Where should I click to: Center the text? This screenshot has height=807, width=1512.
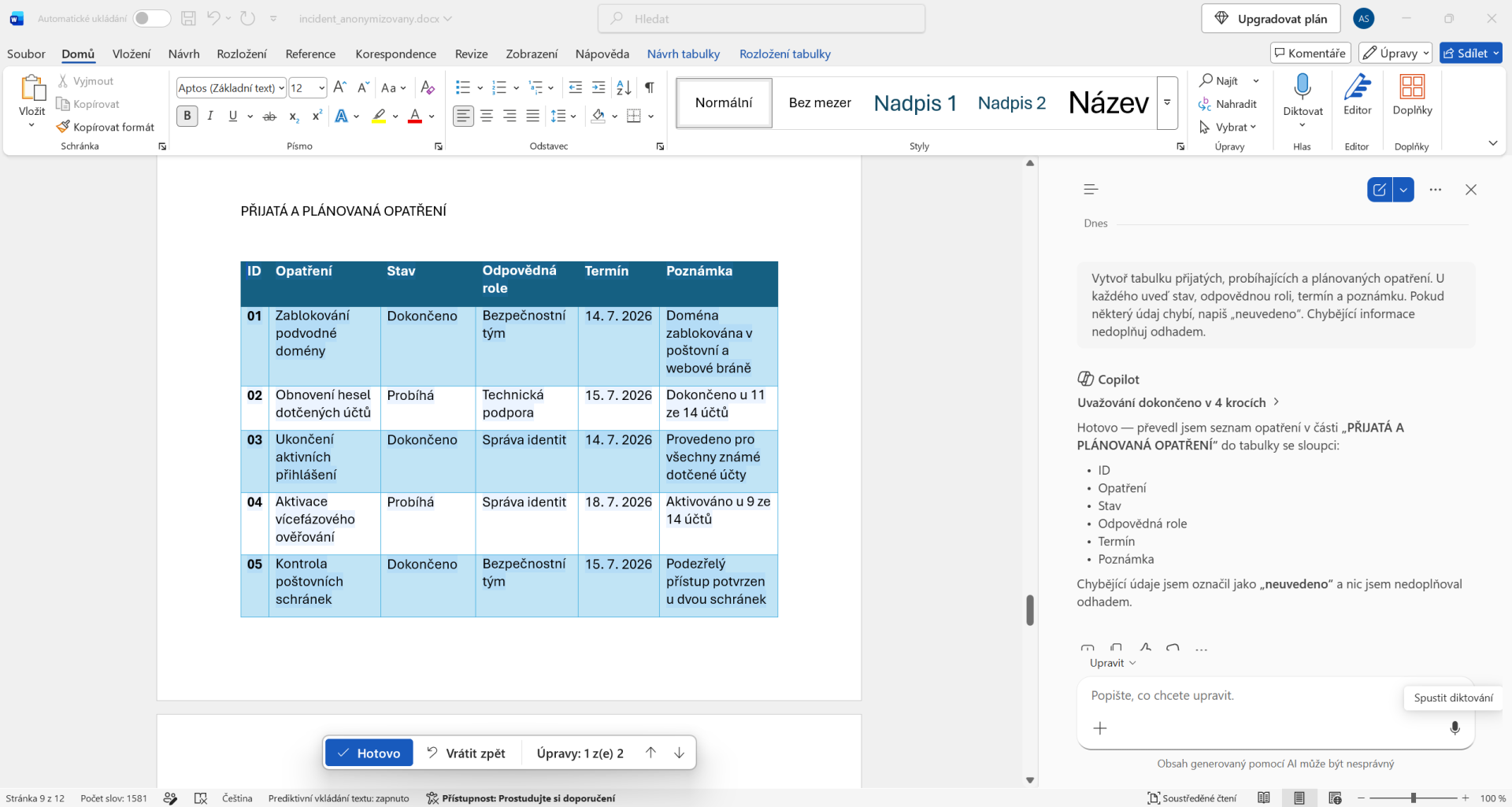pyautogui.click(x=487, y=117)
